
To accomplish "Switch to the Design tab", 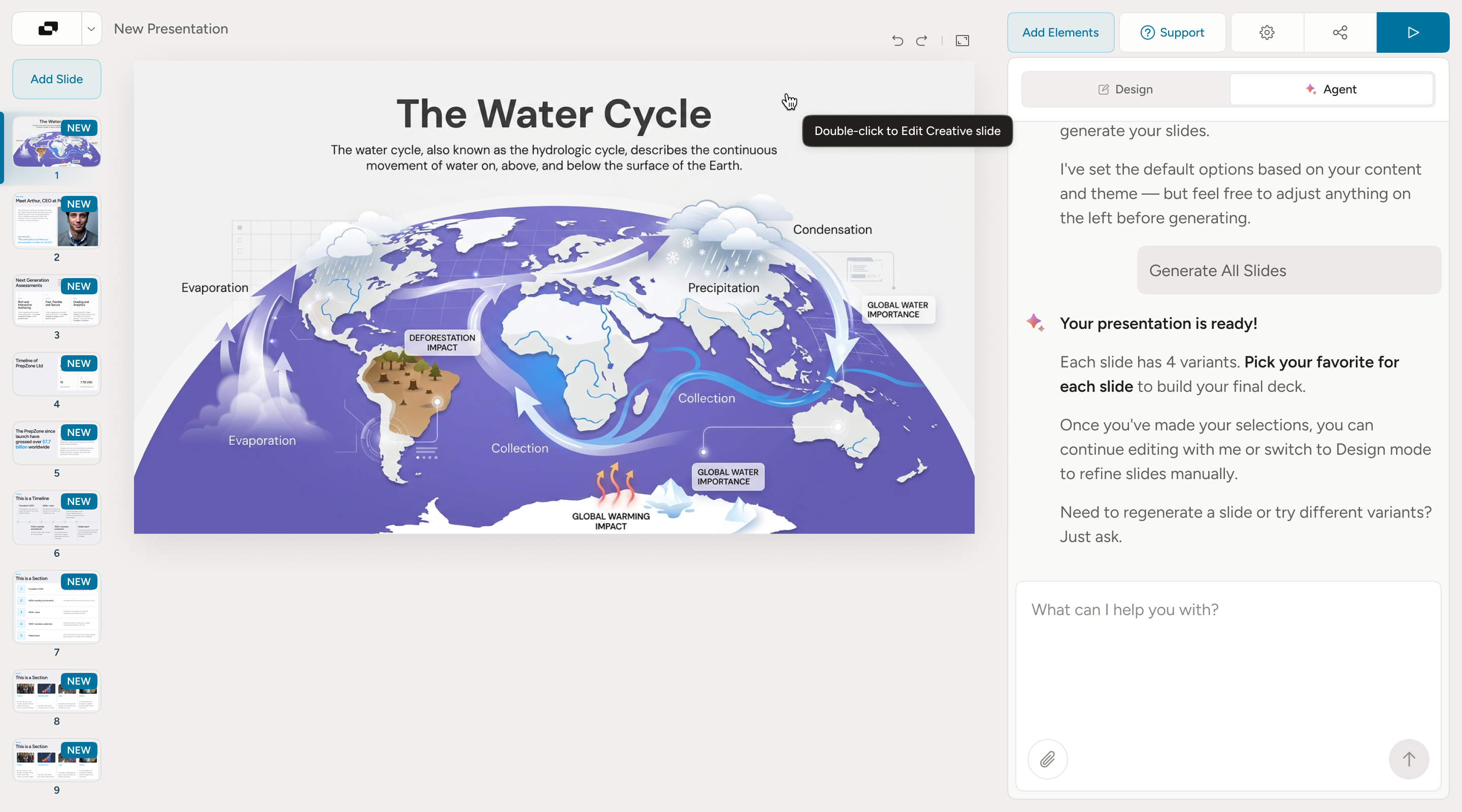I will pos(1126,89).
